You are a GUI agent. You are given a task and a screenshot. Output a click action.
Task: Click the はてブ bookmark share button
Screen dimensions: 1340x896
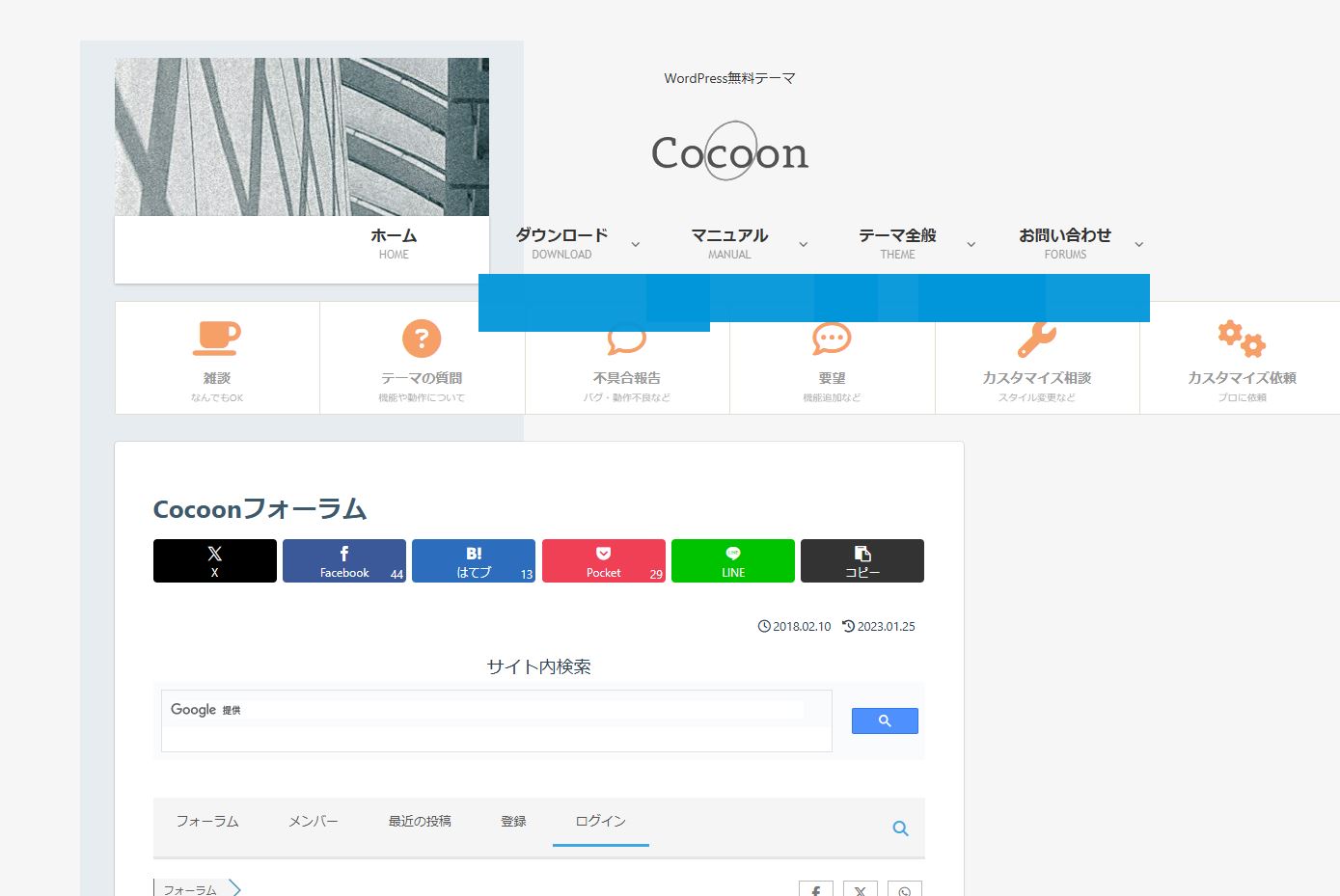(x=474, y=560)
